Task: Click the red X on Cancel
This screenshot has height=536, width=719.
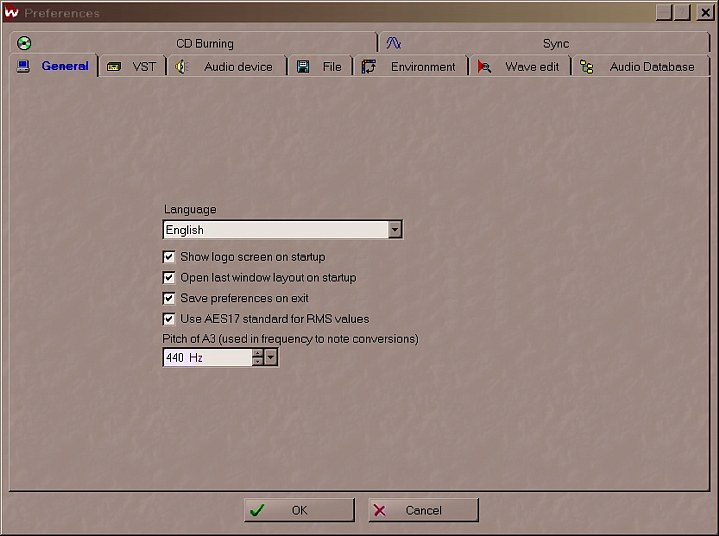Action: click(x=380, y=510)
